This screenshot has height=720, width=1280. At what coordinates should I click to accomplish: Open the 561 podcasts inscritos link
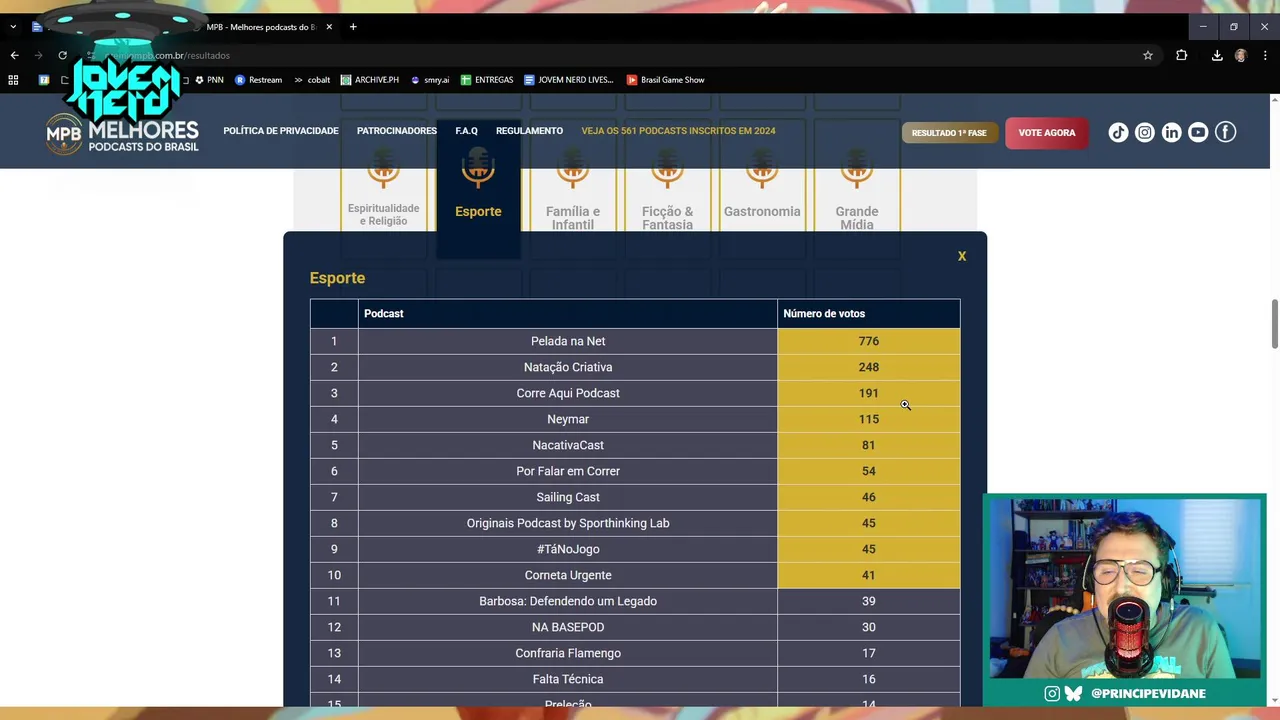(678, 131)
